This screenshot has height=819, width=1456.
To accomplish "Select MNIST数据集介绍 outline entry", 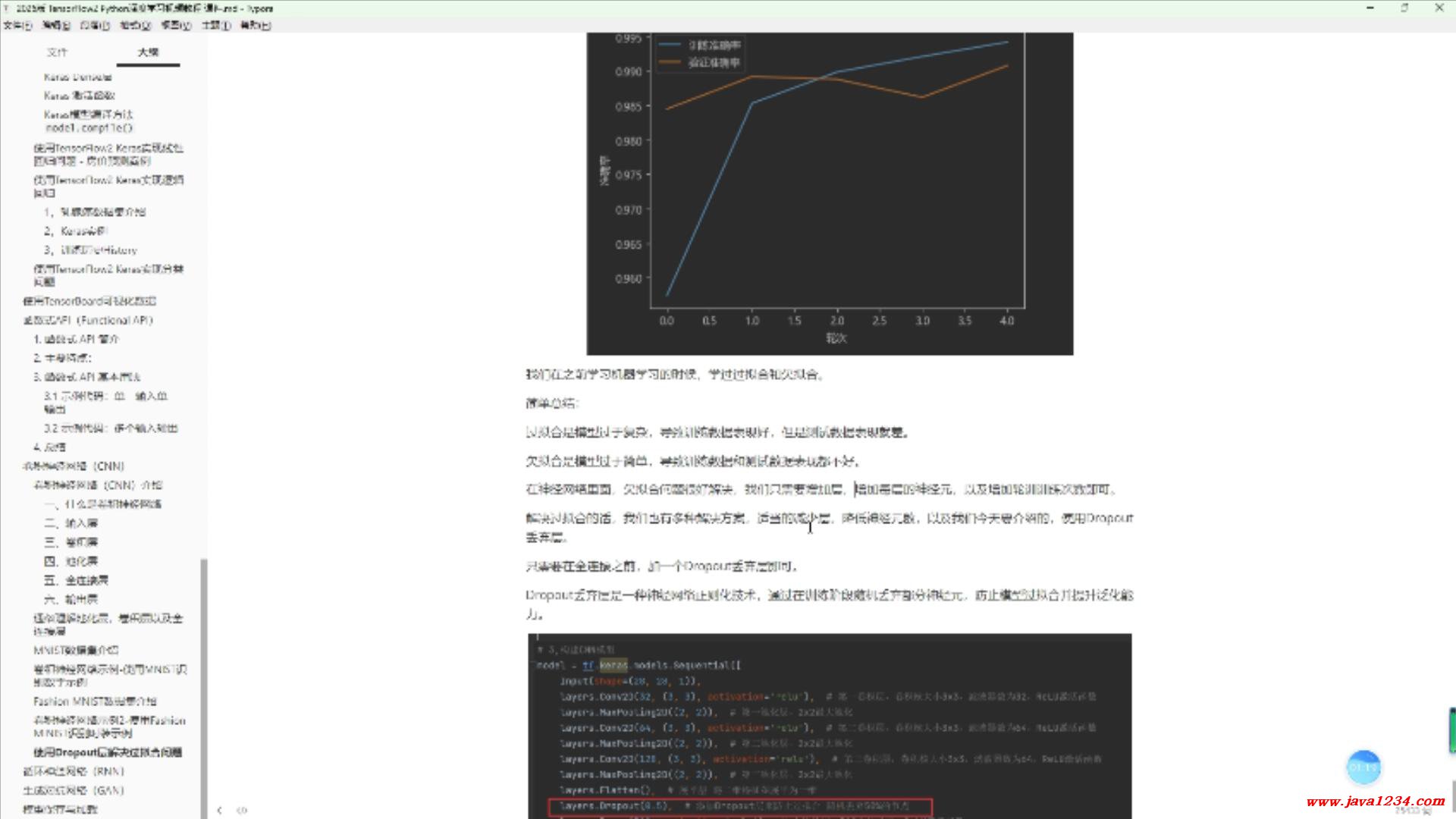I will point(76,650).
